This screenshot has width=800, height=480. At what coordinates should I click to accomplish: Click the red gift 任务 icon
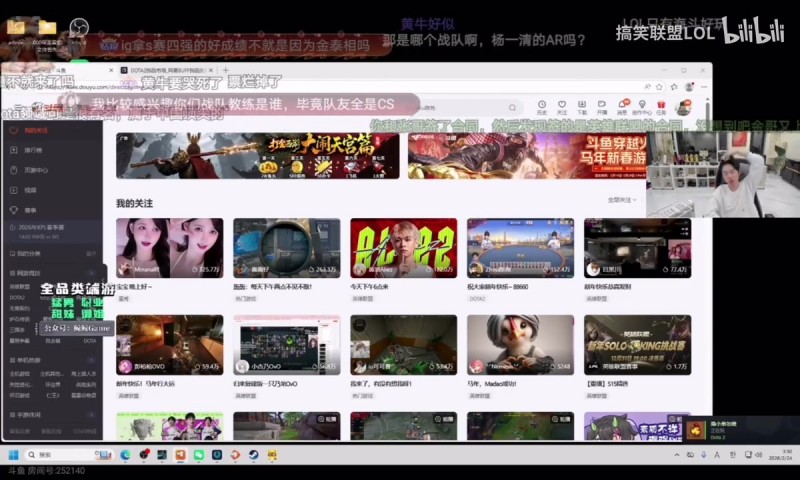[x=661, y=105]
